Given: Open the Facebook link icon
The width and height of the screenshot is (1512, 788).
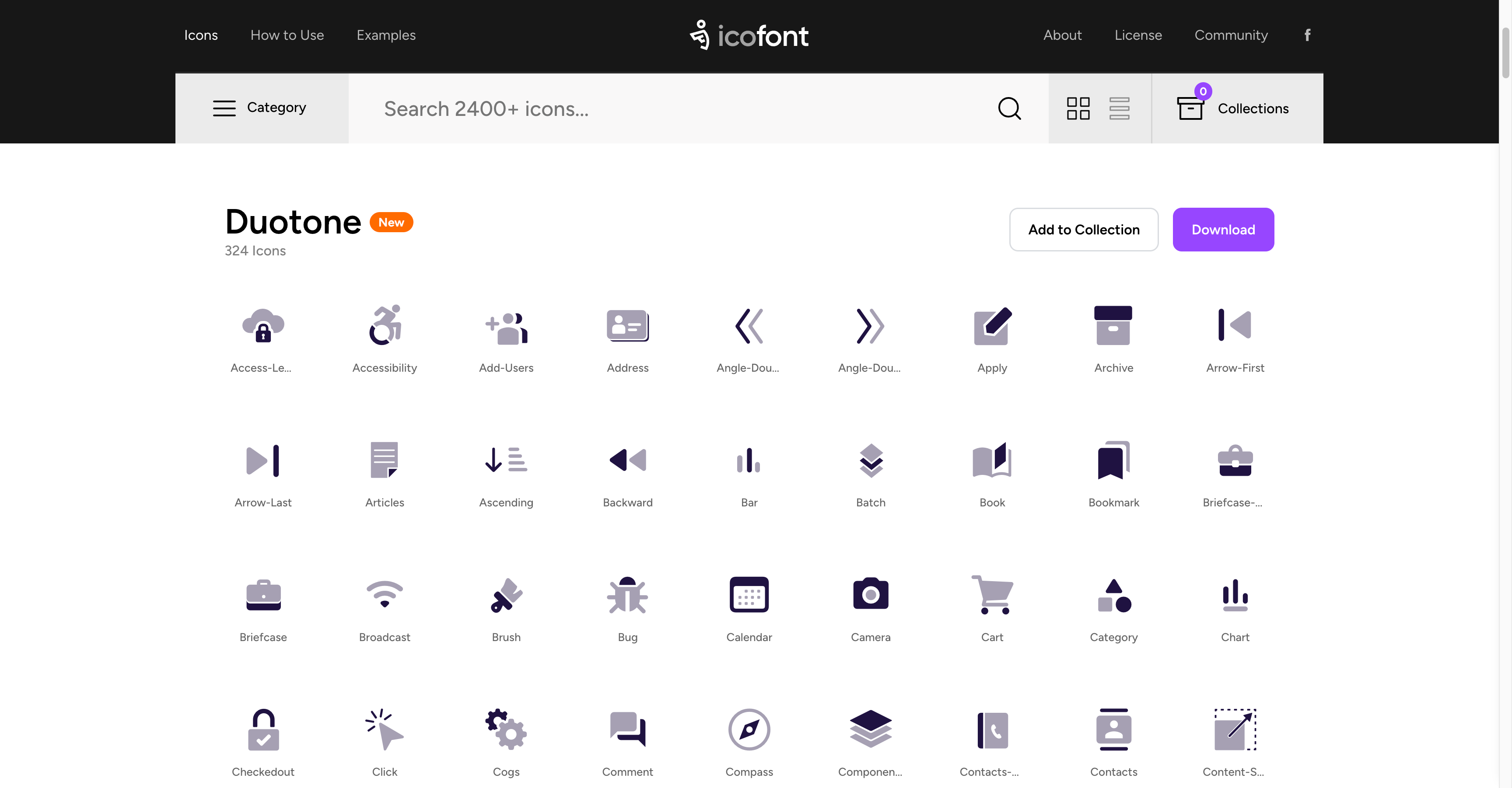Looking at the screenshot, I should 1307,35.
